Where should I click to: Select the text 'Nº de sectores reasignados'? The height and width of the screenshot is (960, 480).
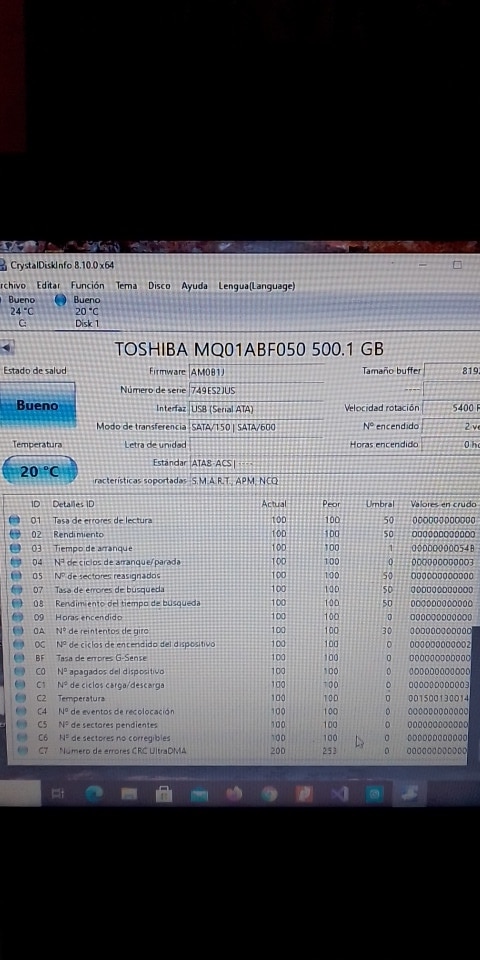click(107, 576)
